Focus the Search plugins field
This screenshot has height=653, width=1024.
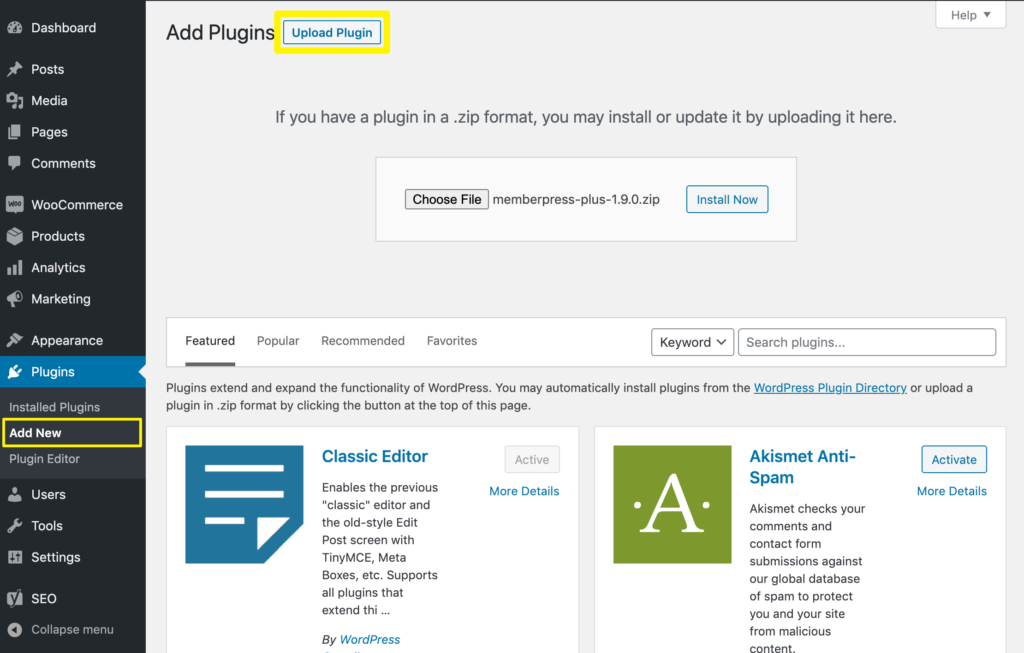coord(867,342)
